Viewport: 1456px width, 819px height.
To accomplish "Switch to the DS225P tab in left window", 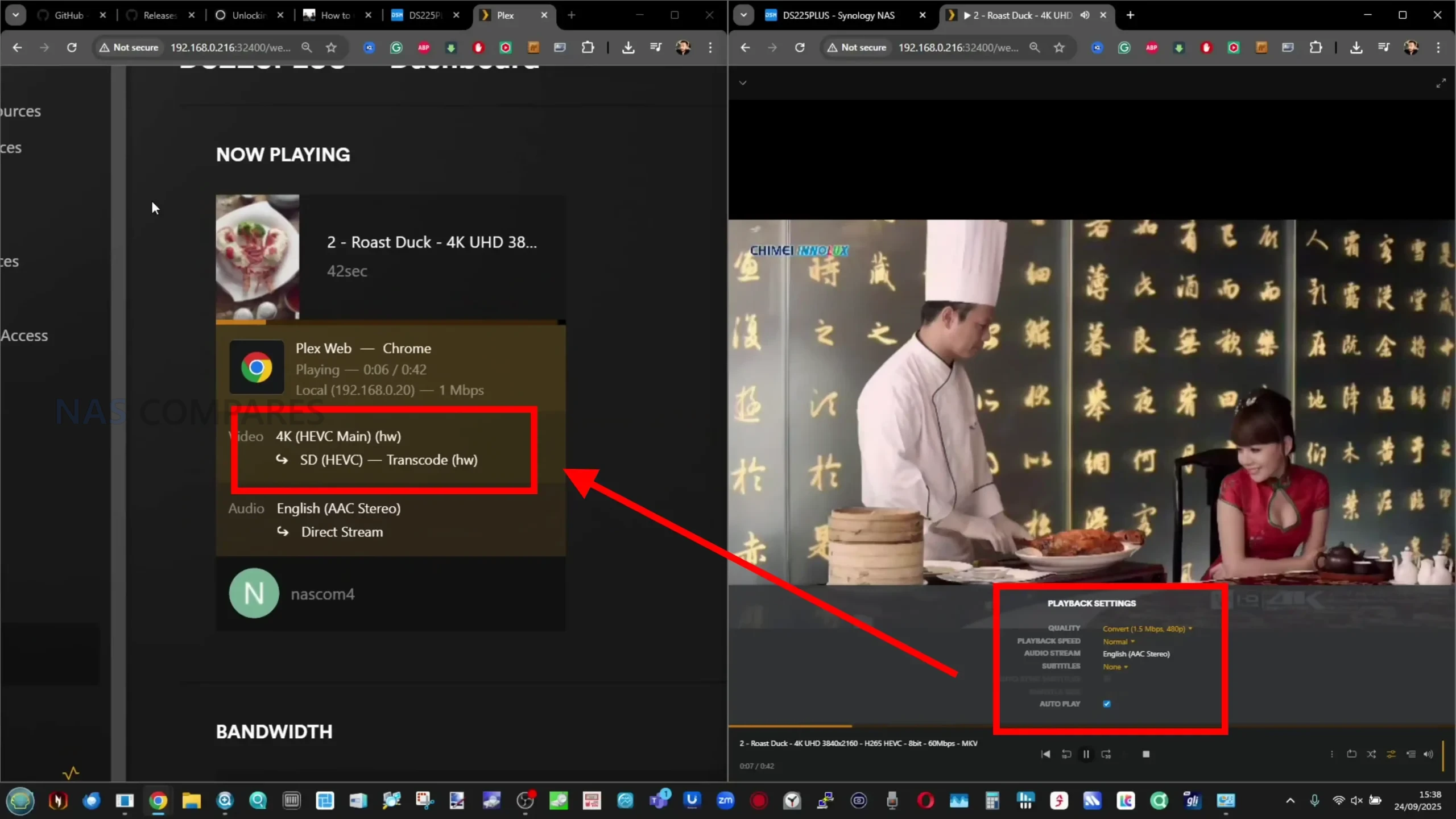I will [x=425, y=15].
